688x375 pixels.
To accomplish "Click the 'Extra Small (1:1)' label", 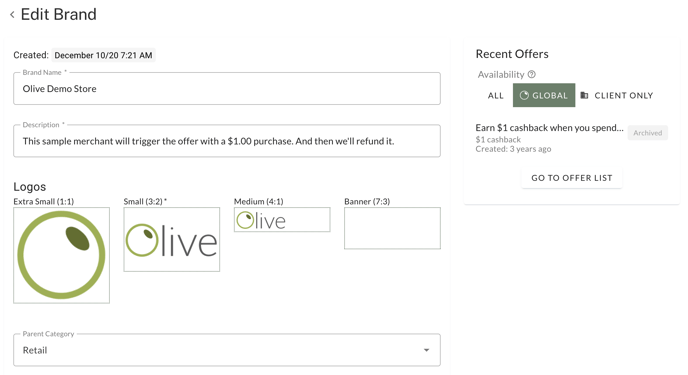I will 43,201.
